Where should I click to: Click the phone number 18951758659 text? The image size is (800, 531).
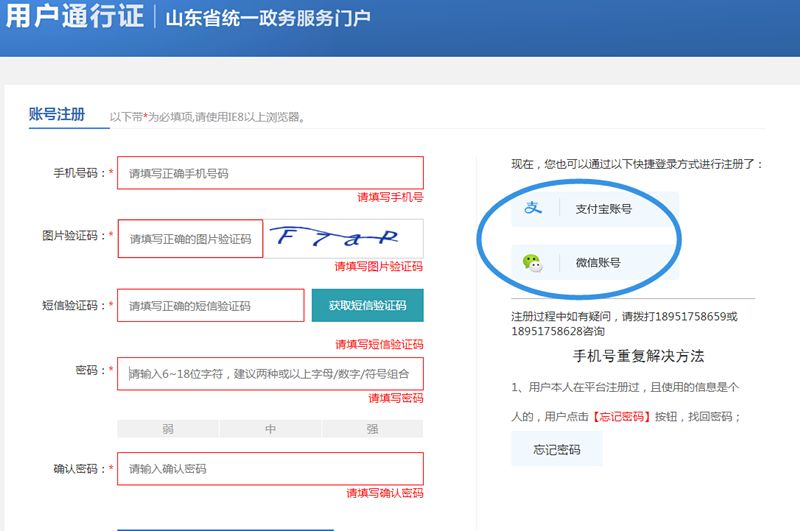[690, 316]
